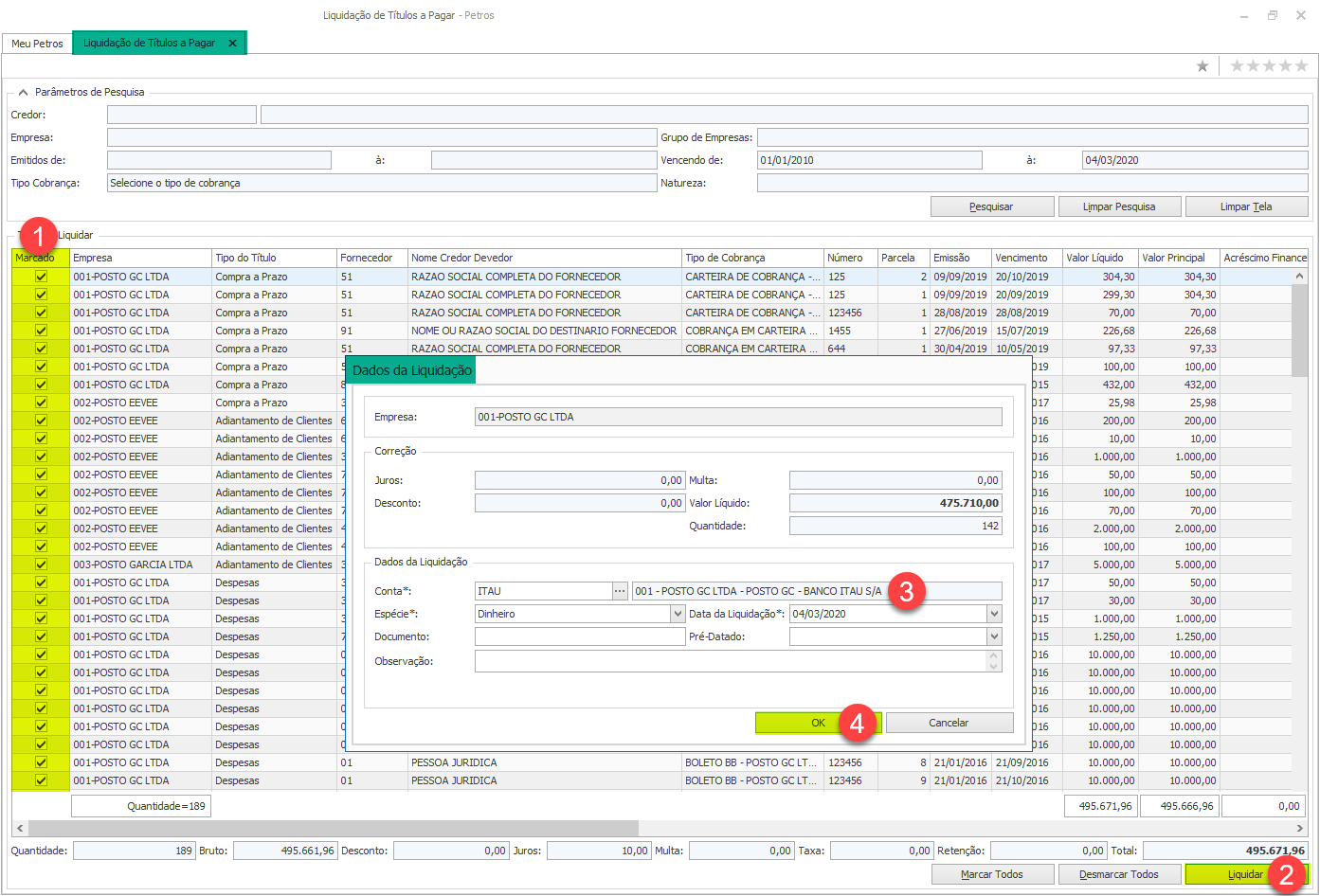Image resolution: width=1320 pixels, height=896 pixels.
Task: Open account lookup with ellipsis button beside ITAU
Action: click(620, 591)
